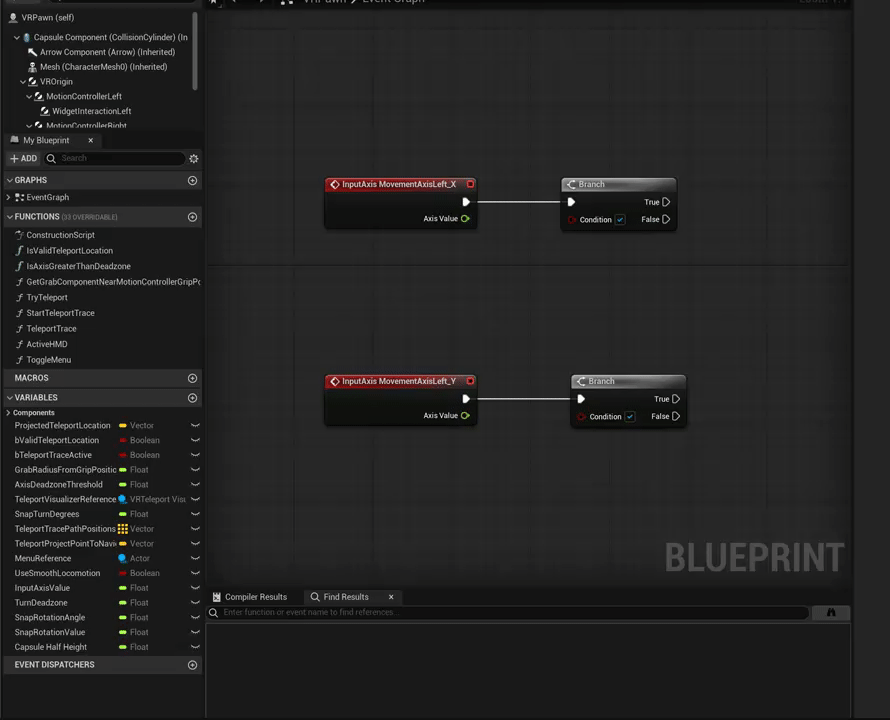
Task: Click Axis Value pin of MovementAxisLeft_Y node
Action: pyautogui.click(x=465, y=416)
